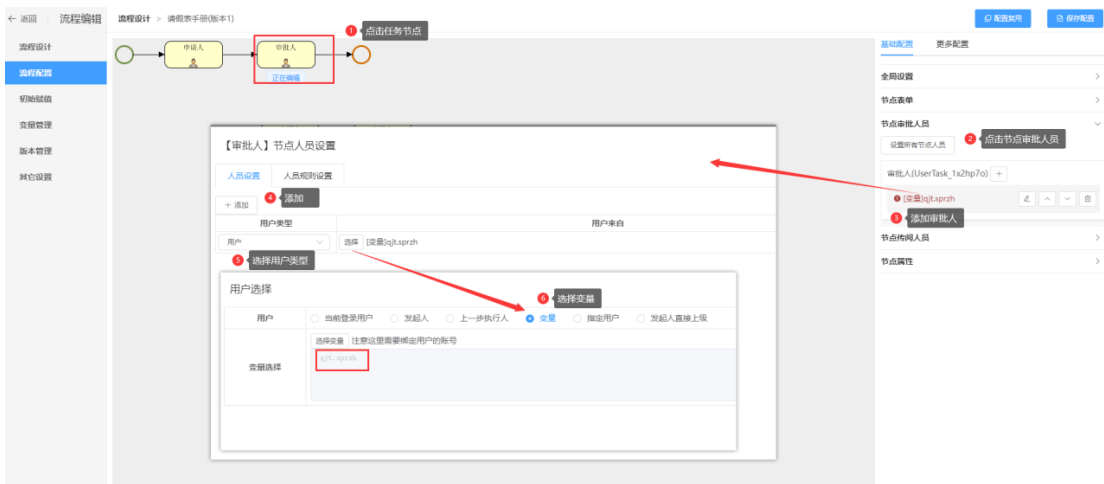The height and width of the screenshot is (484, 1104).
Task: Expand the 节点属性 section
Action: (990, 261)
